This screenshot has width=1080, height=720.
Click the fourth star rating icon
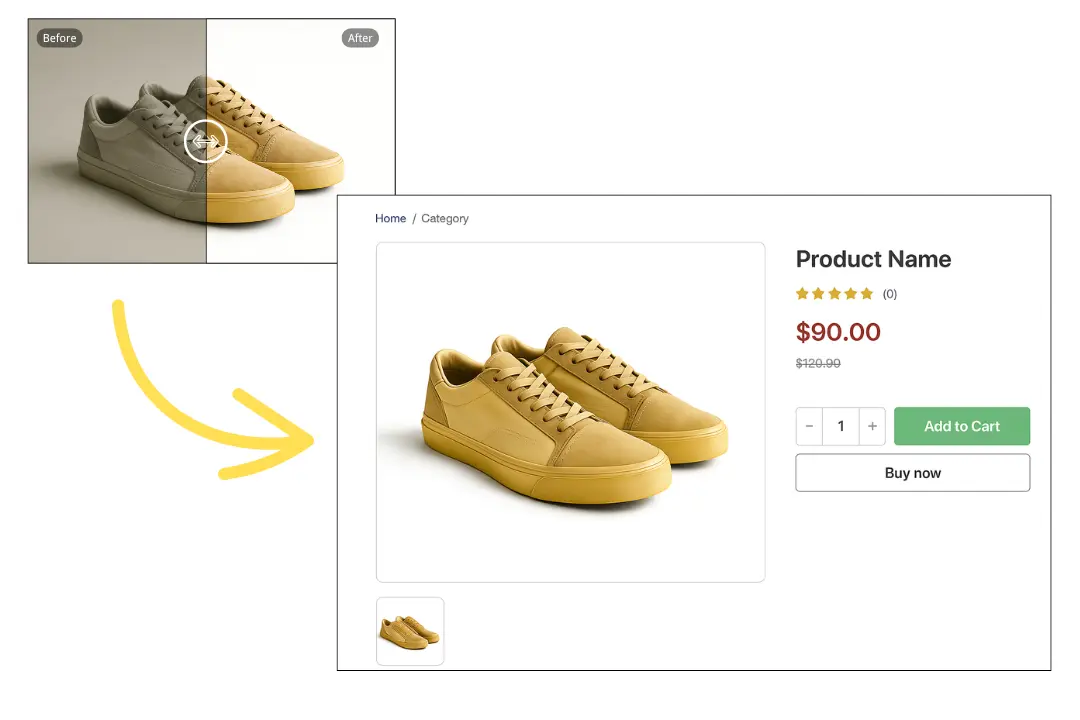point(850,294)
